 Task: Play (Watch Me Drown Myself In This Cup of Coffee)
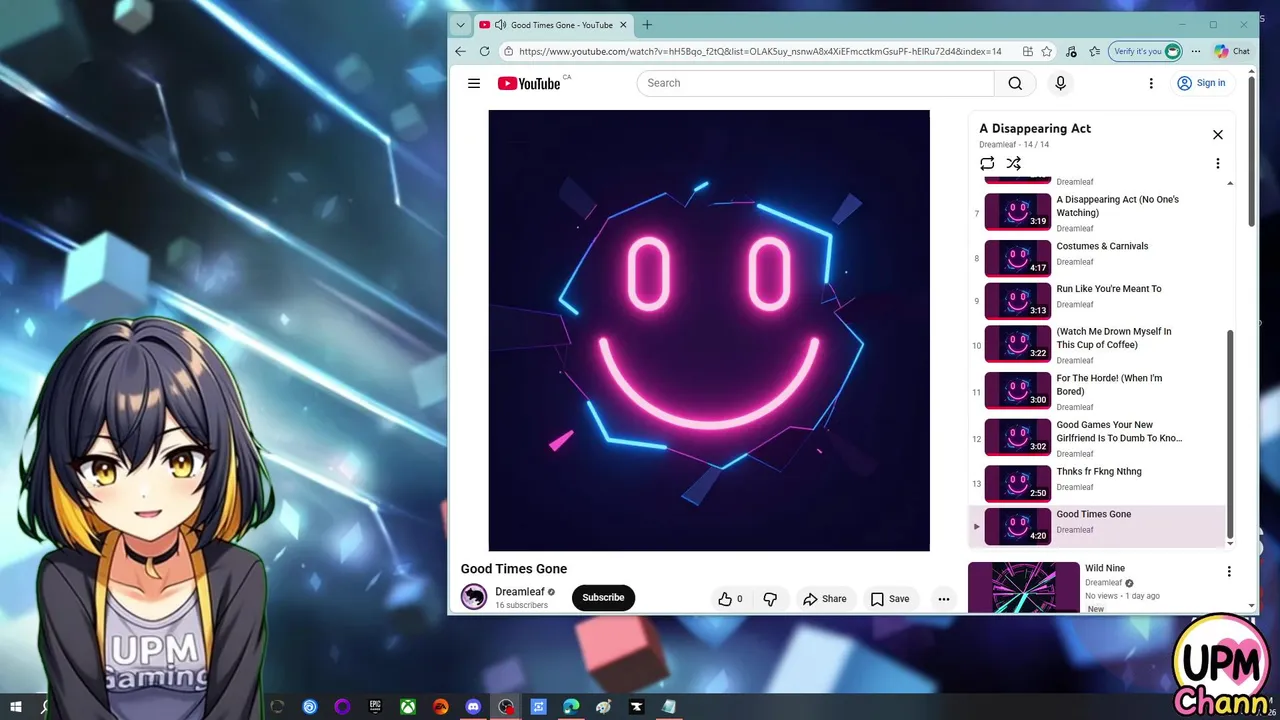click(x=1096, y=345)
